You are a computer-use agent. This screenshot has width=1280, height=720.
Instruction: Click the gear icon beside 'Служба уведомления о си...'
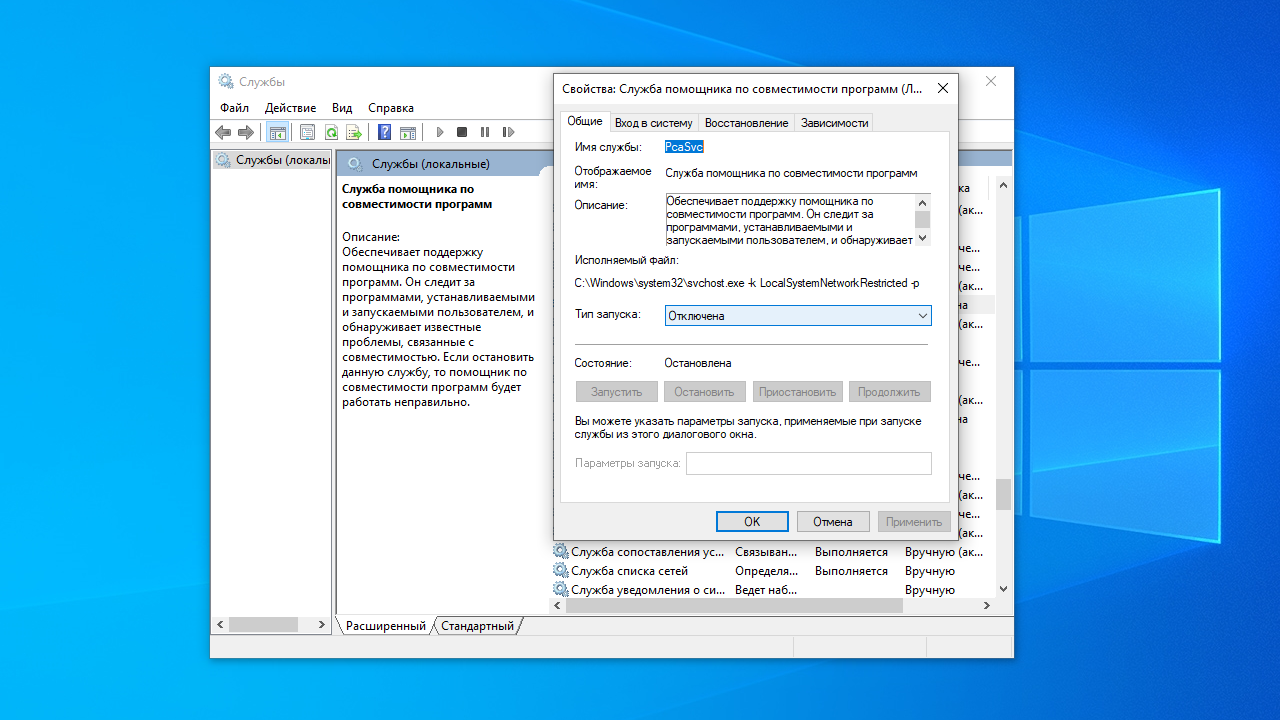click(x=561, y=590)
